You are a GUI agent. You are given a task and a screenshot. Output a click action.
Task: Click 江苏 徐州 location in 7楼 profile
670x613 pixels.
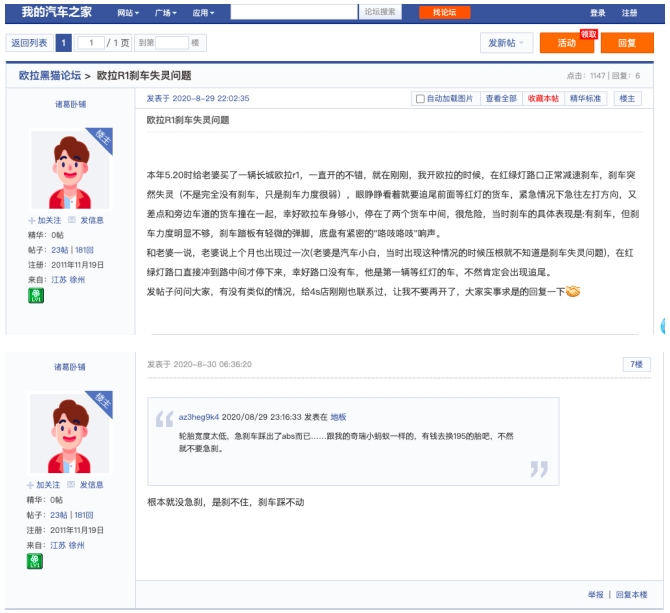67,546
